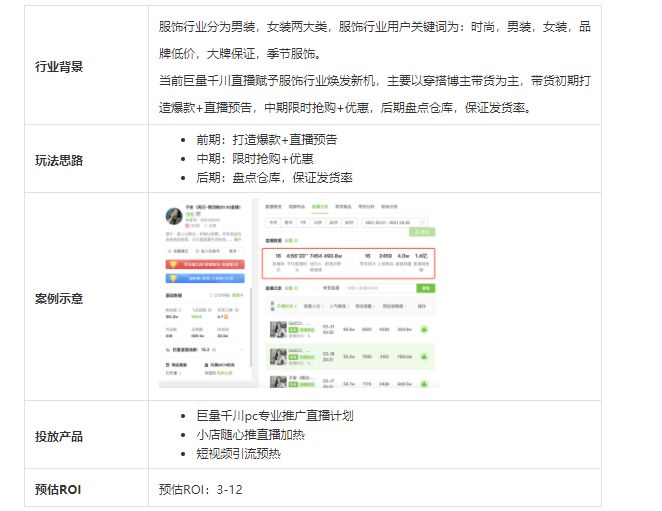Select the green highlighted tab in the case screenshot

(320, 207)
